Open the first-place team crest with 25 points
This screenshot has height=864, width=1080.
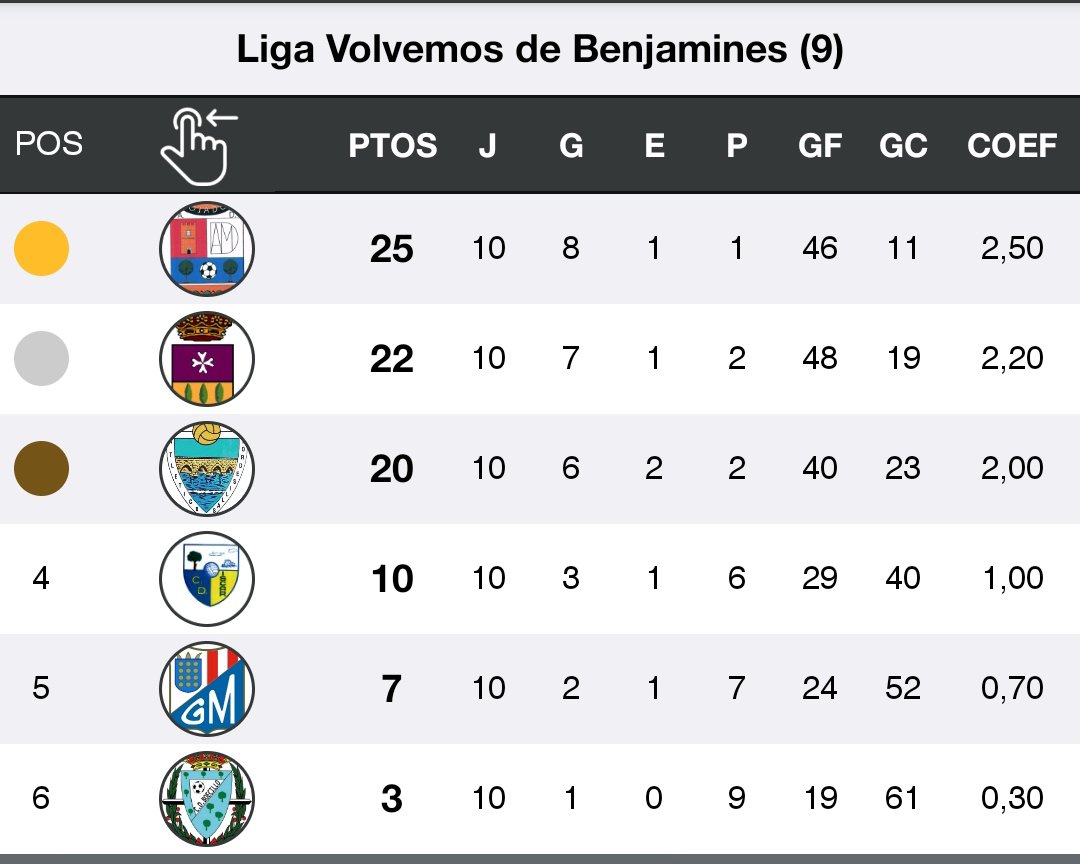pyautogui.click(x=207, y=249)
